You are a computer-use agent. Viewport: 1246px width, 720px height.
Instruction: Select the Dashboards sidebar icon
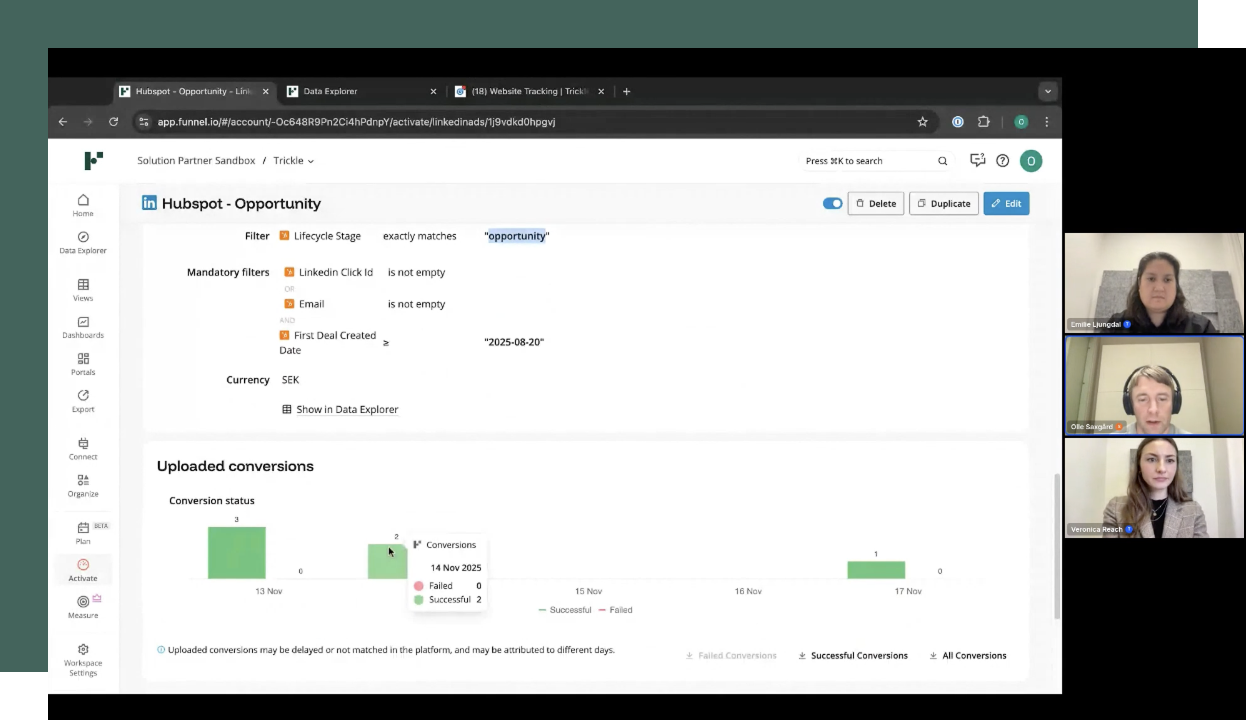(x=83, y=328)
